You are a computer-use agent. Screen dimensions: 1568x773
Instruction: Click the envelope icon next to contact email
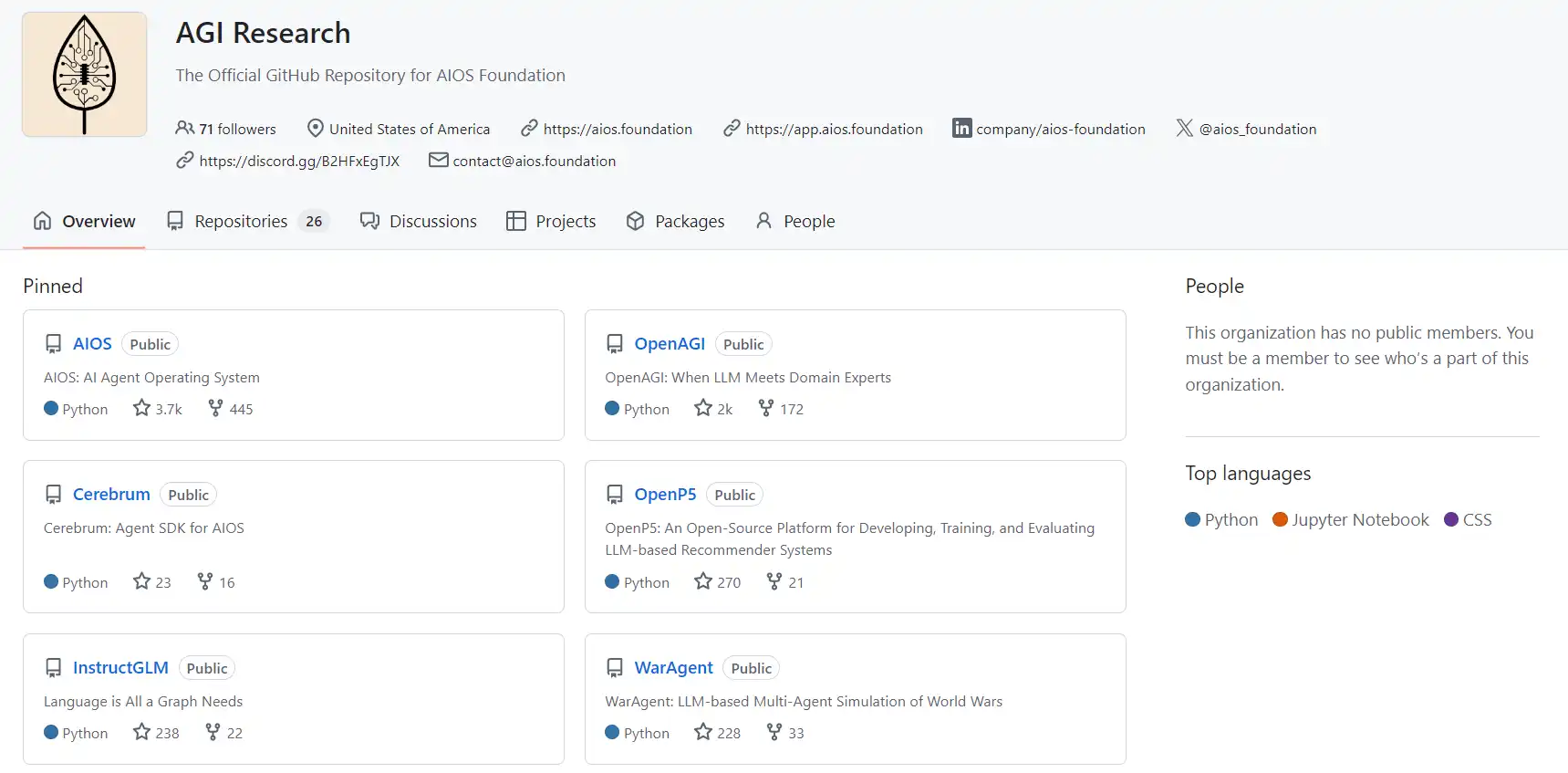tap(438, 161)
